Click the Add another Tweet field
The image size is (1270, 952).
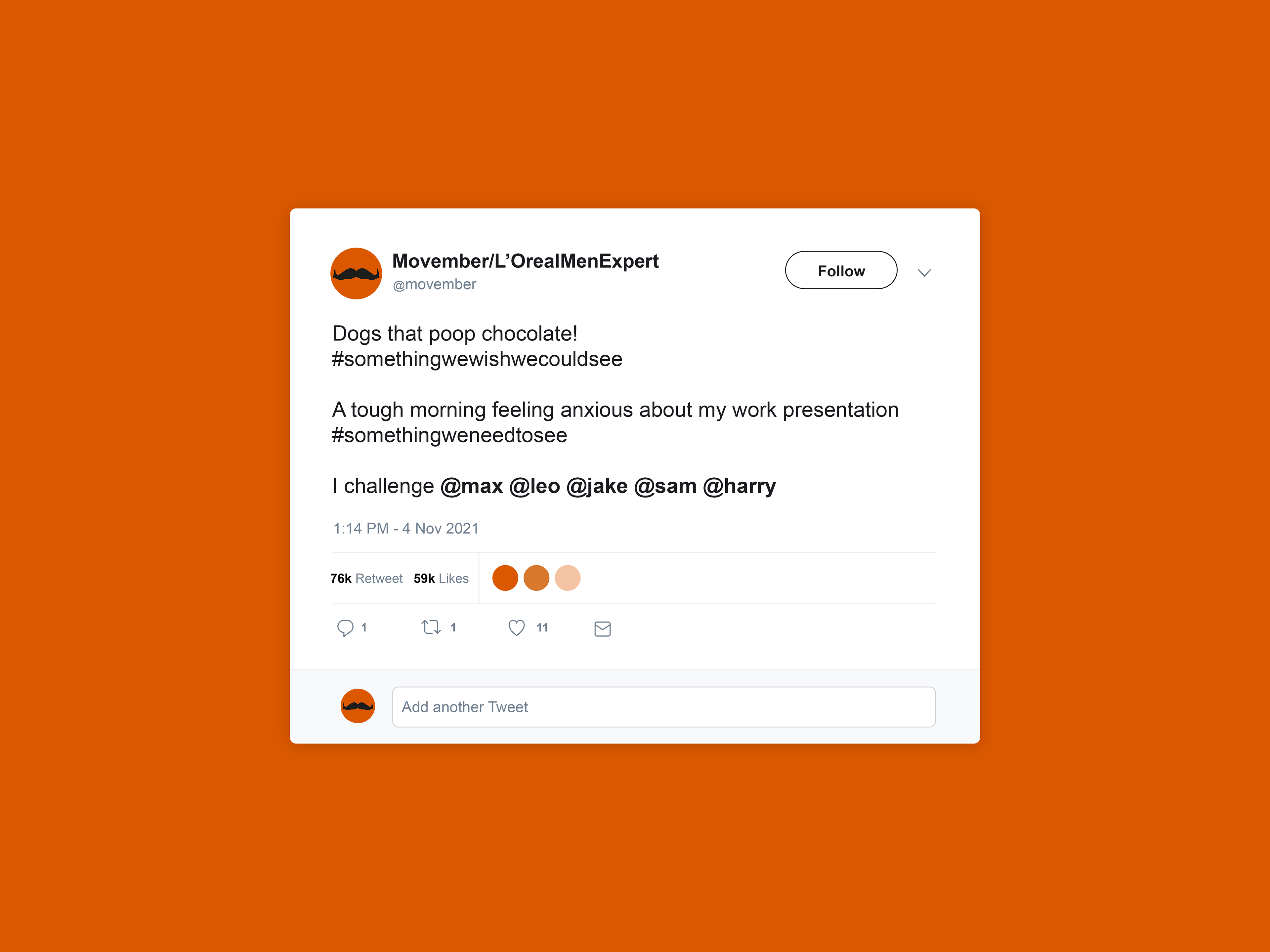point(664,707)
